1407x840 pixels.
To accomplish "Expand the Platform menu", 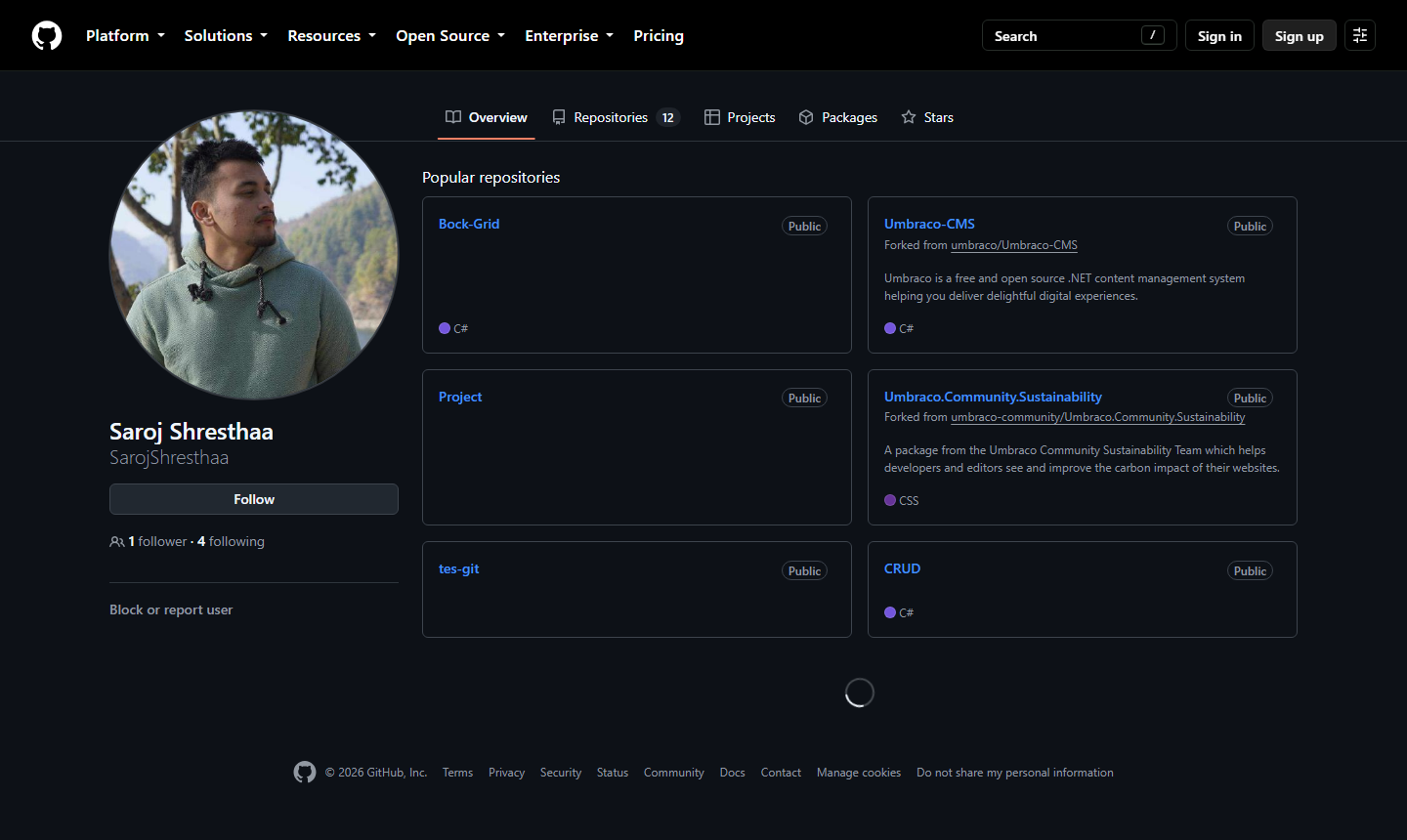I will point(125,35).
